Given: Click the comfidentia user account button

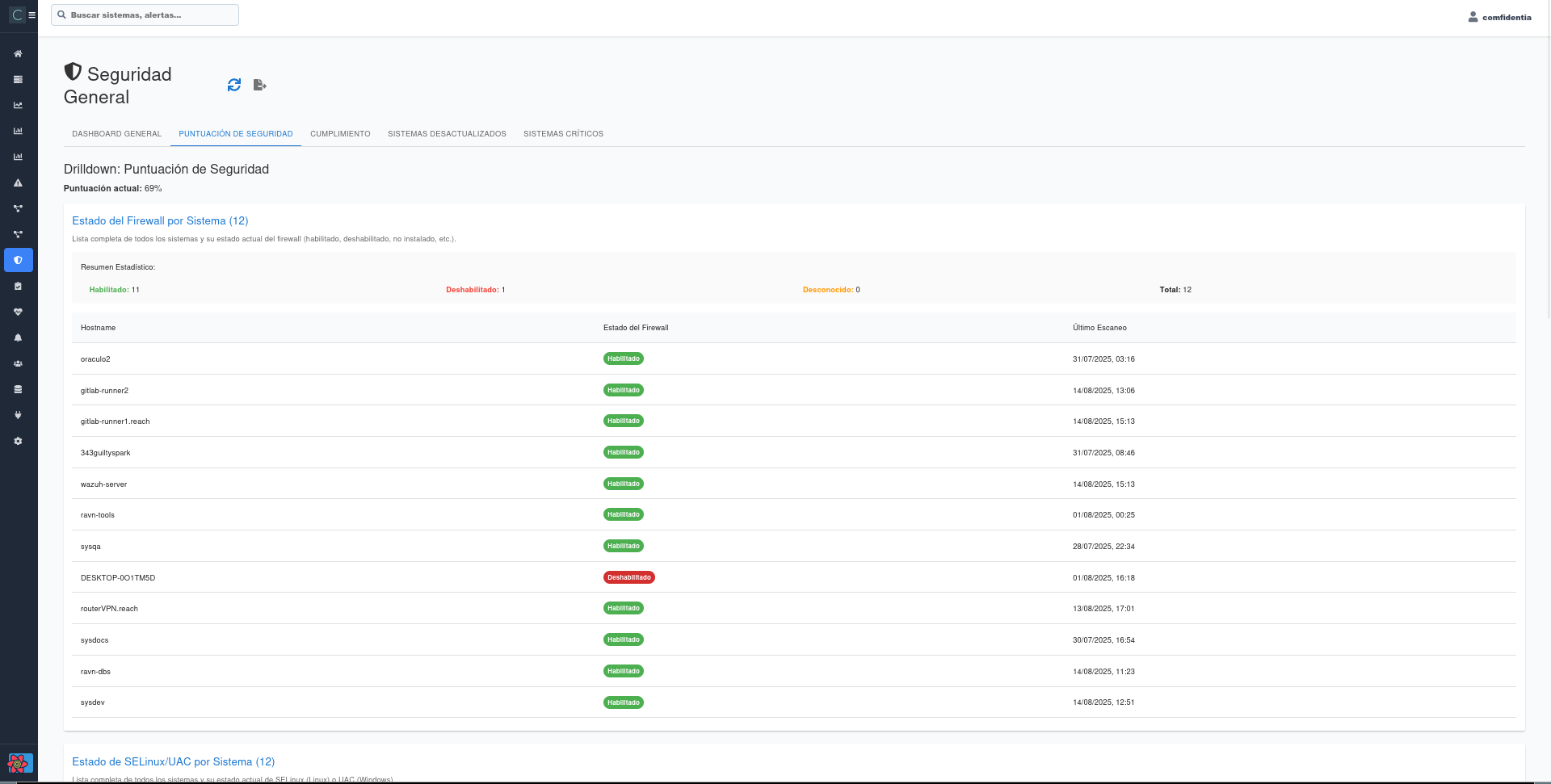Looking at the screenshot, I should tap(1499, 17).
